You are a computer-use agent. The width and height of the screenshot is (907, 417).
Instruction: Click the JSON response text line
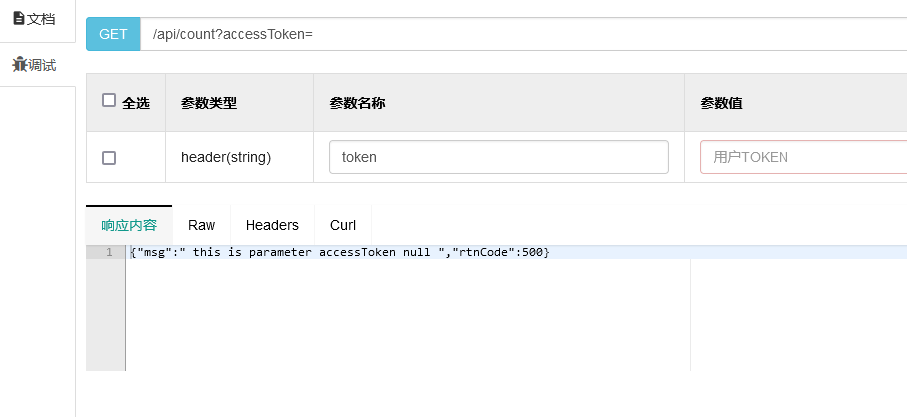340,252
